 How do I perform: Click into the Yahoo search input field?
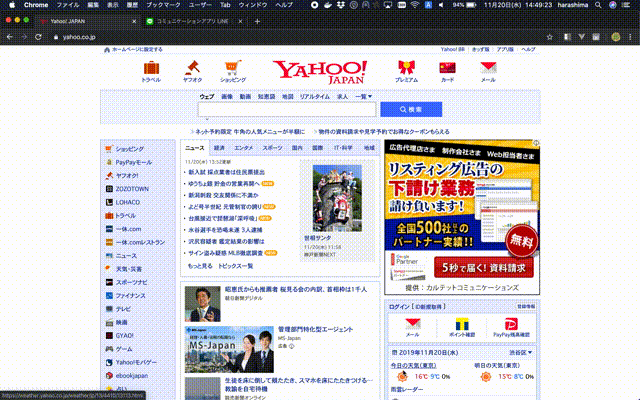click(287, 109)
